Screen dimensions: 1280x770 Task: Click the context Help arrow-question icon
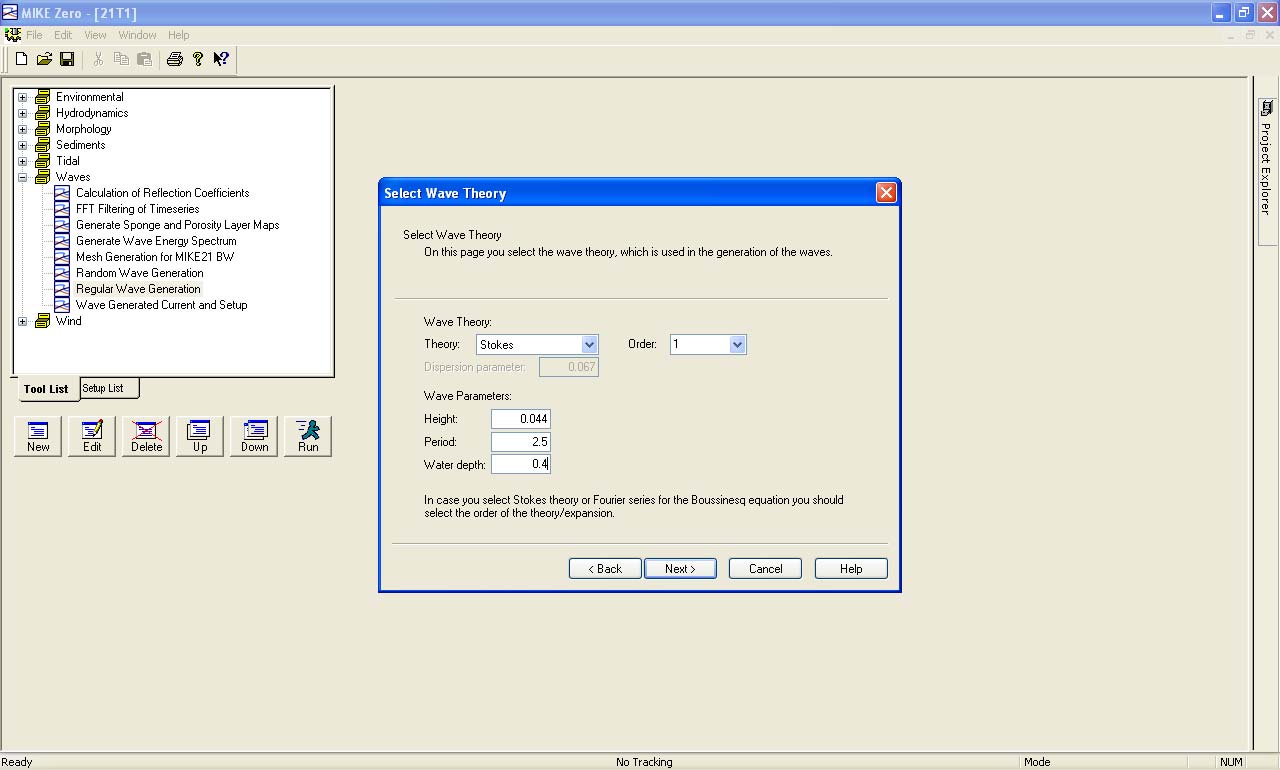tap(221, 59)
